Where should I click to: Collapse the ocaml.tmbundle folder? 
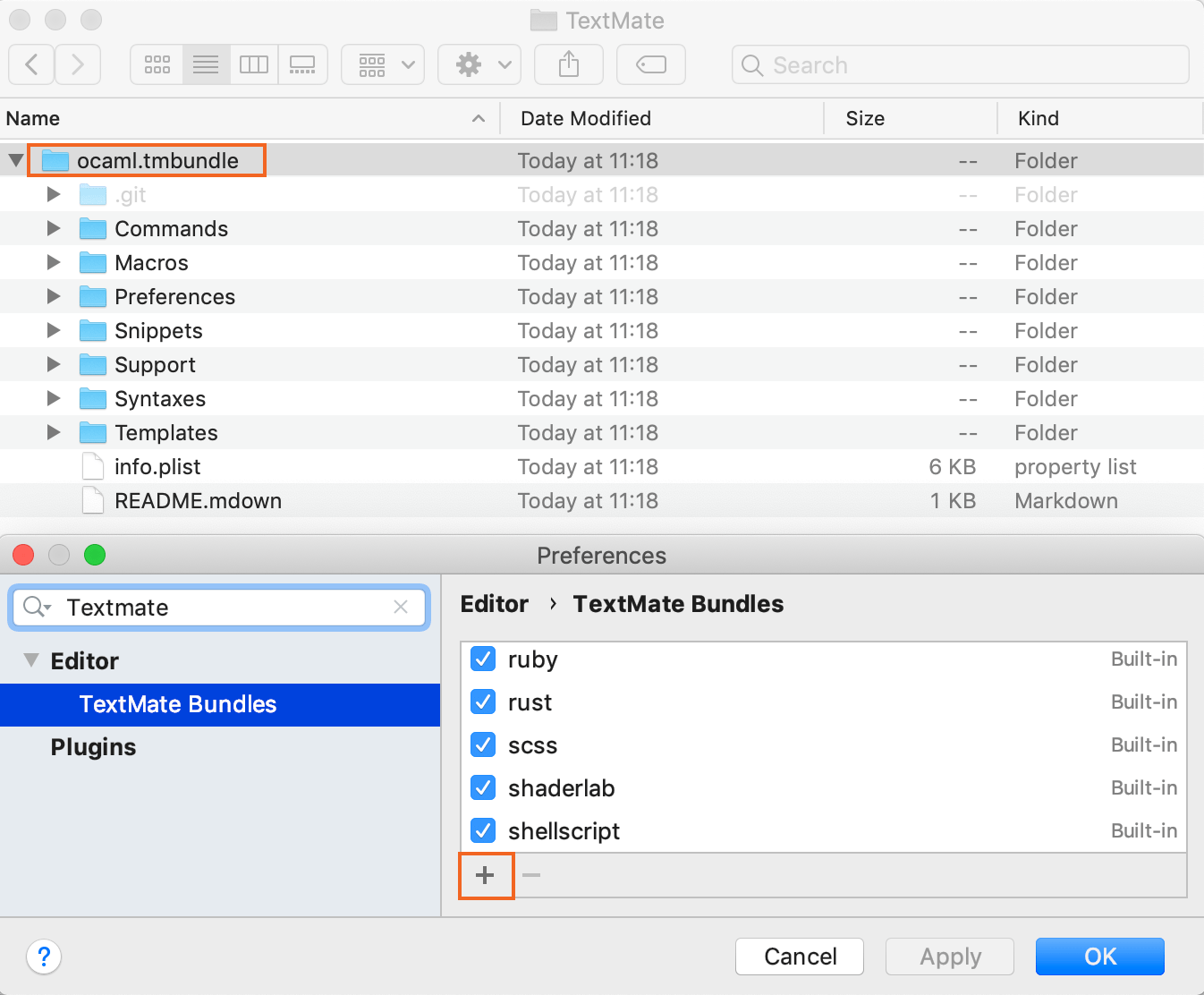tap(15, 160)
